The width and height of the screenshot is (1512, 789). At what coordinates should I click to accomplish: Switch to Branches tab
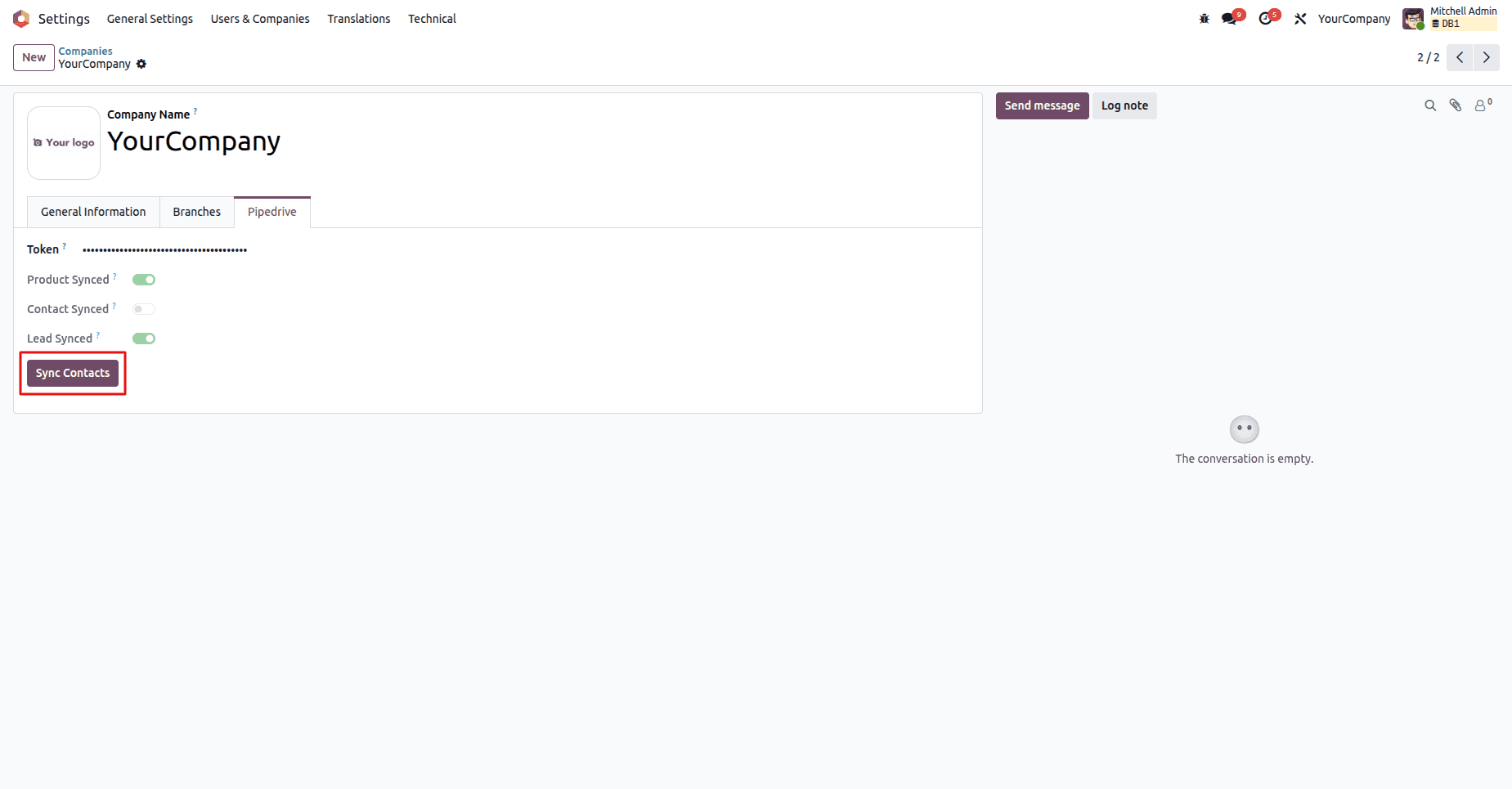point(197,212)
